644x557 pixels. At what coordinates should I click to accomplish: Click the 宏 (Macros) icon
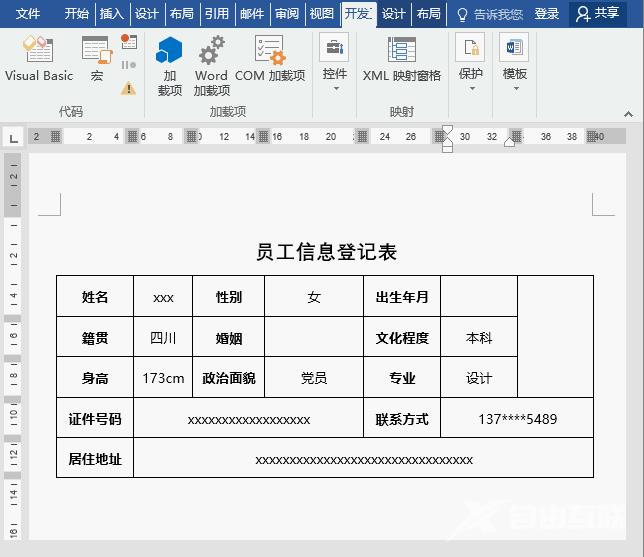pyautogui.click(x=96, y=59)
